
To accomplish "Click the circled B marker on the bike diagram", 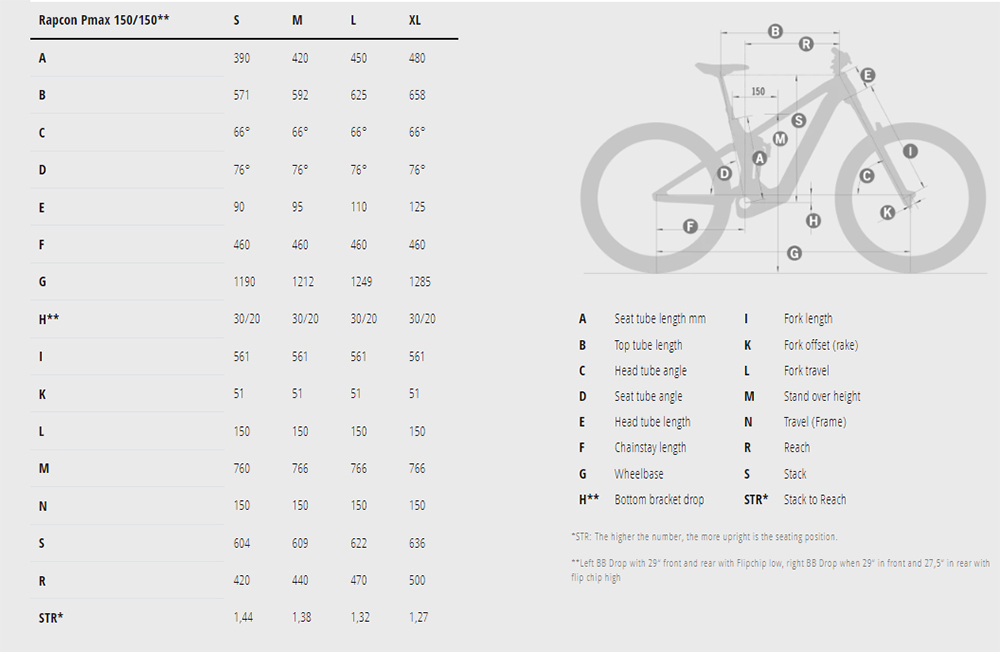I will [775, 31].
